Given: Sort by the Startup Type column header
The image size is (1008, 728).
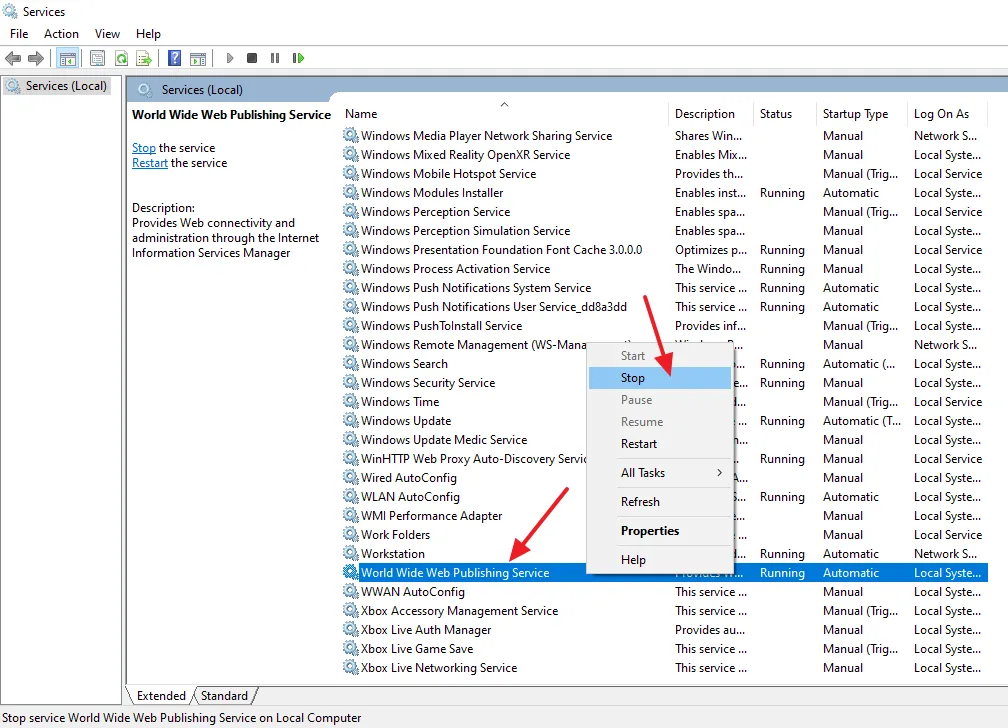Looking at the screenshot, I should click(861, 114).
